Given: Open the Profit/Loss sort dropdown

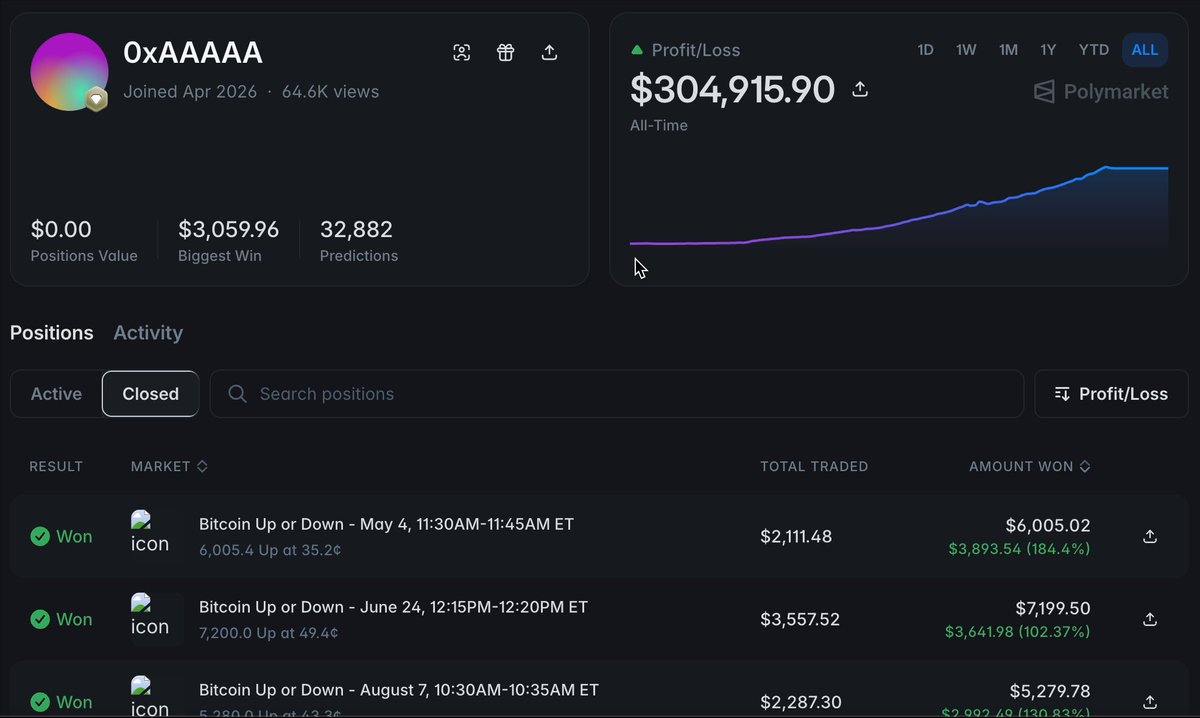Looking at the screenshot, I should pyautogui.click(x=1111, y=394).
